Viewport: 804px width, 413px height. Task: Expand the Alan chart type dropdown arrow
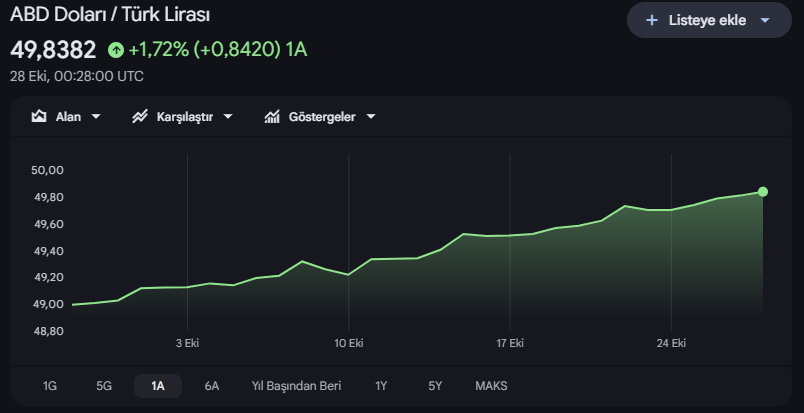click(x=96, y=117)
